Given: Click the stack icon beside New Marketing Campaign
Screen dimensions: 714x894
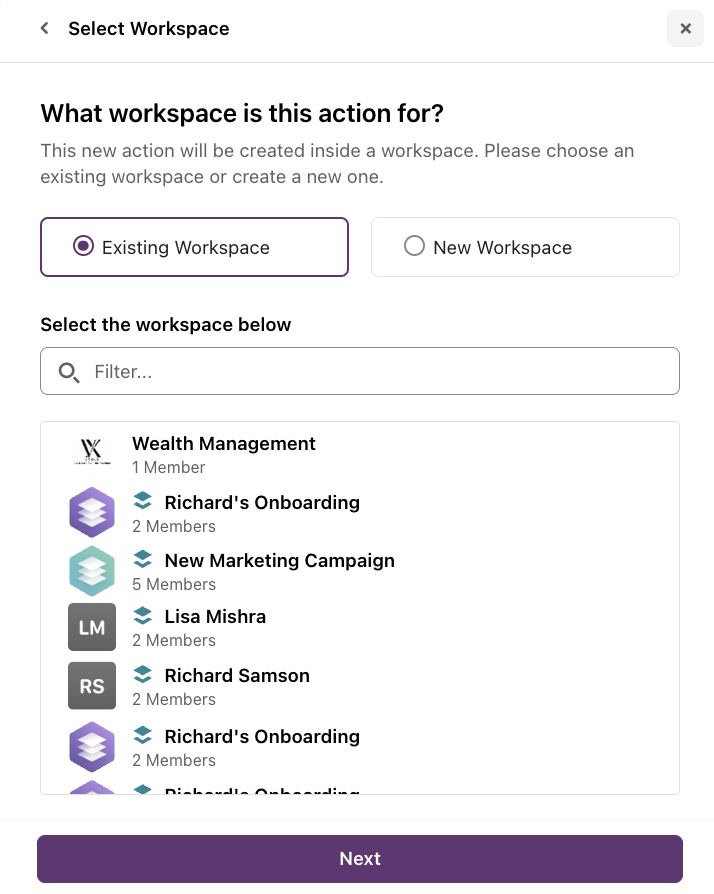Looking at the screenshot, I should click(143, 559).
